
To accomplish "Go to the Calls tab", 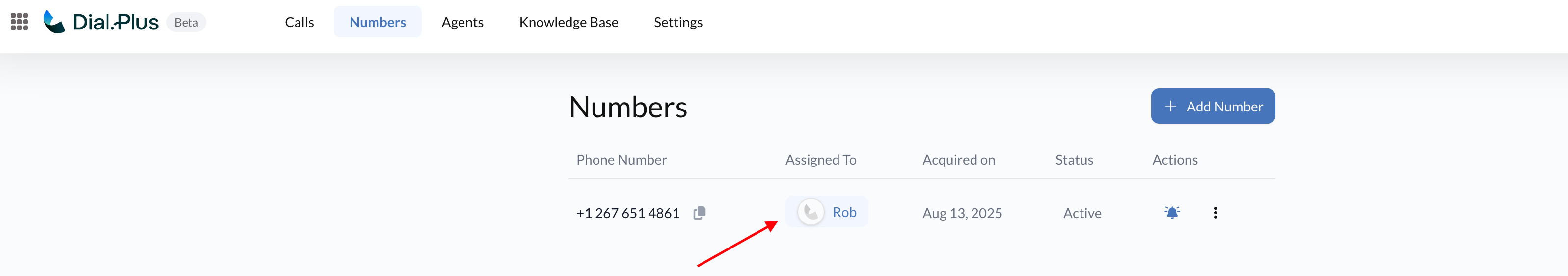I will pyautogui.click(x=299, y=22).
